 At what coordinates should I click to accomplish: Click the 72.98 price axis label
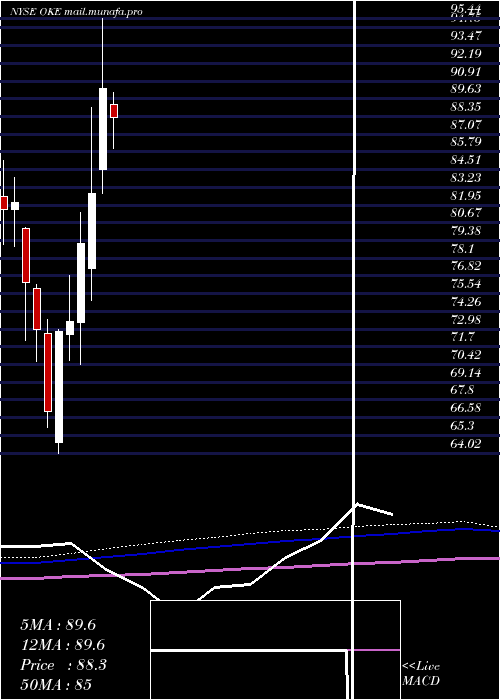click(x=466, y=320)
